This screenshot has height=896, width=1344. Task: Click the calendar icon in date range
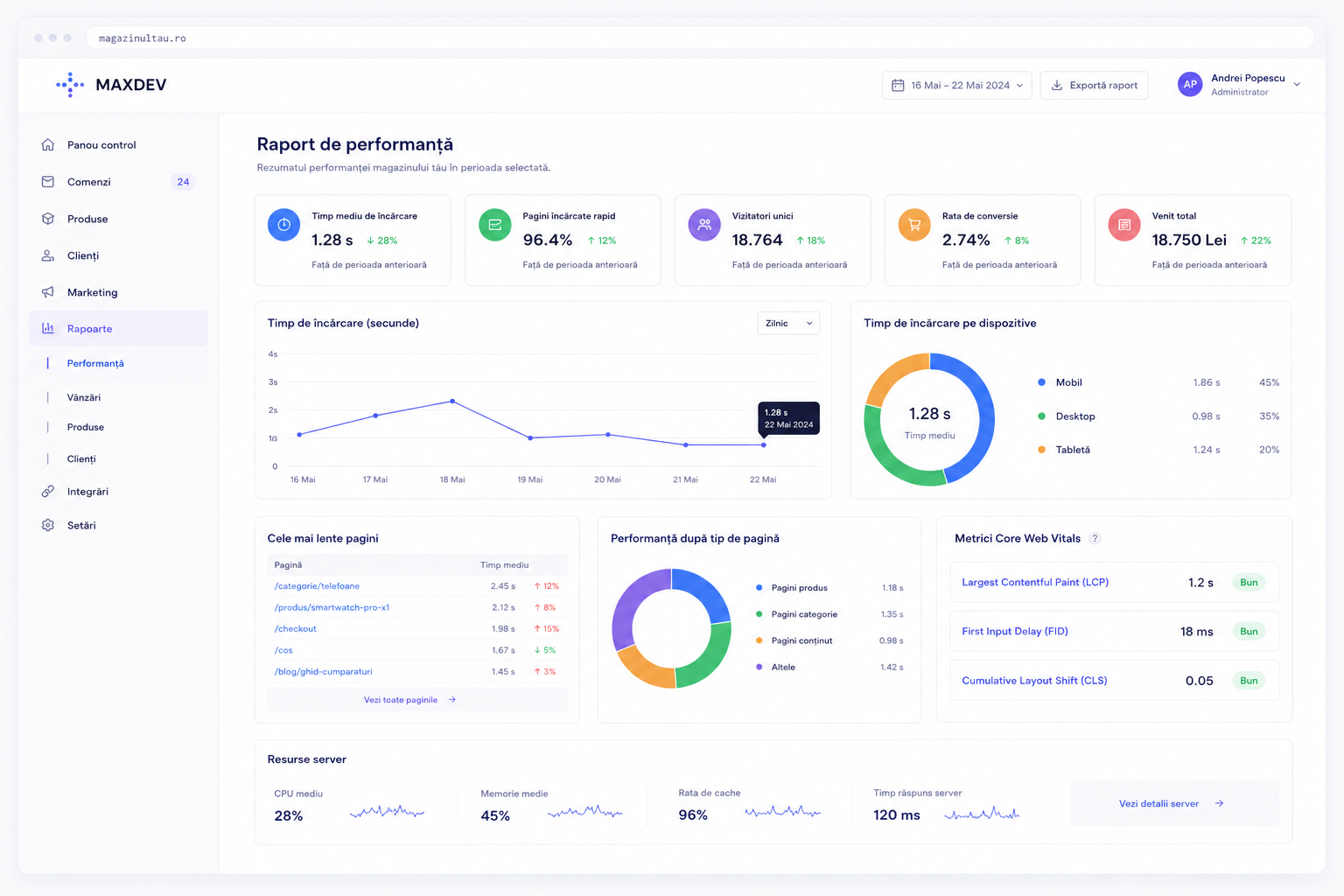[898, 85]
